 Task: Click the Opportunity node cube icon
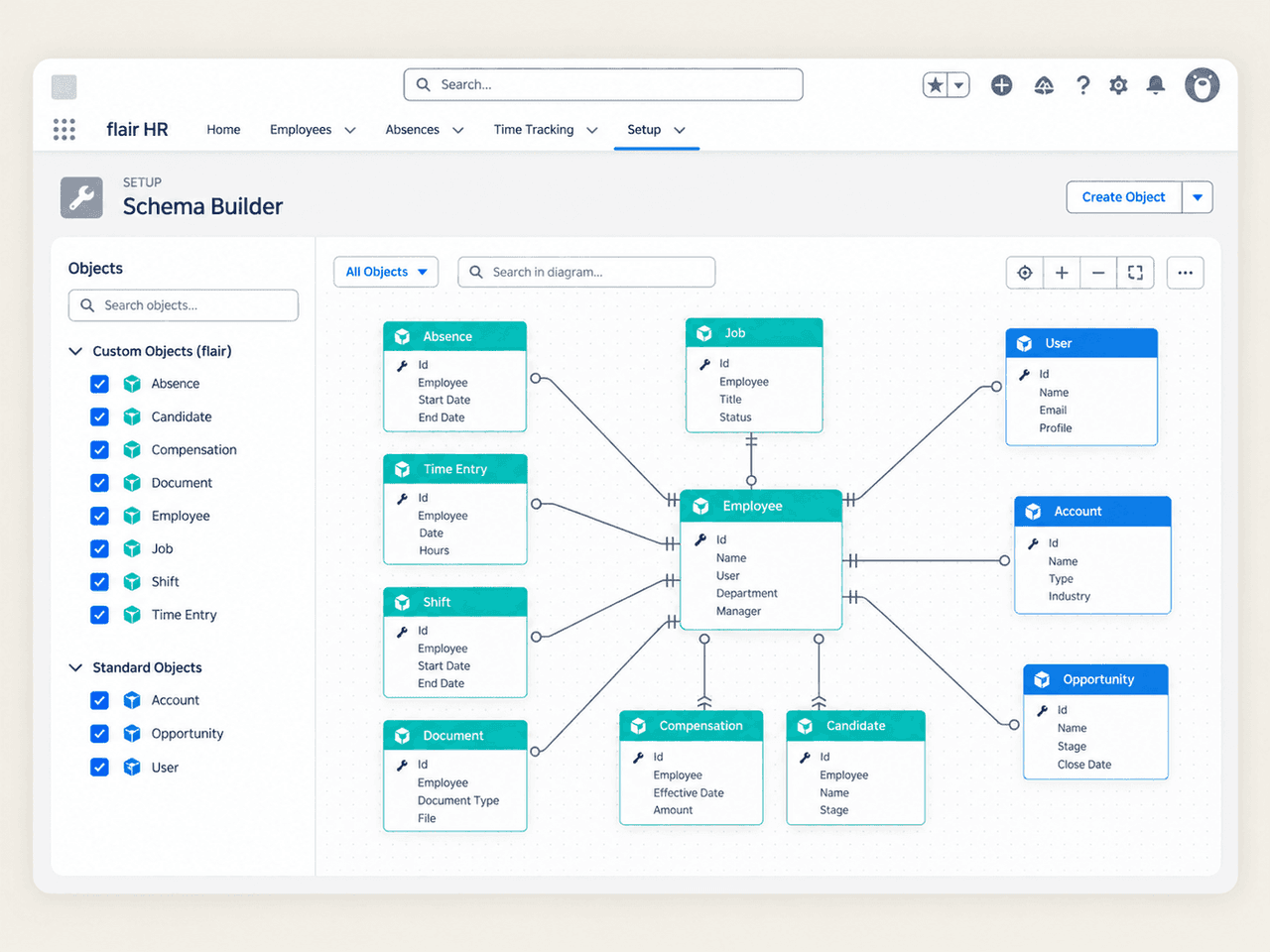1042,679
